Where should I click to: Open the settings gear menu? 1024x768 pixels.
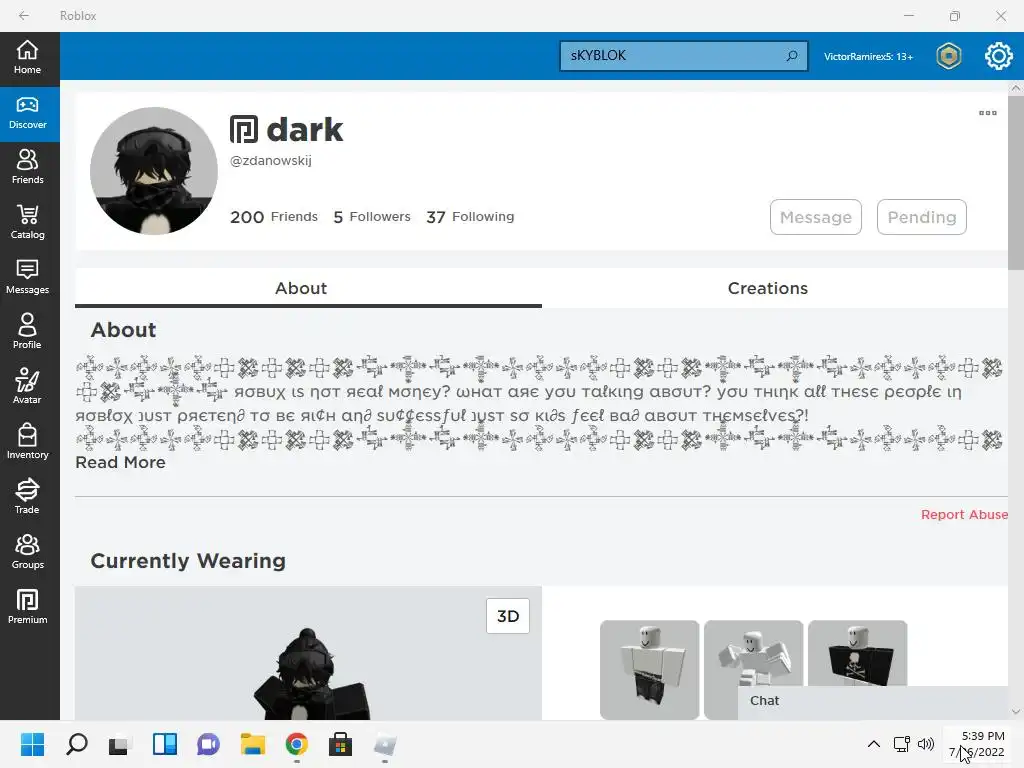point(999,56)
